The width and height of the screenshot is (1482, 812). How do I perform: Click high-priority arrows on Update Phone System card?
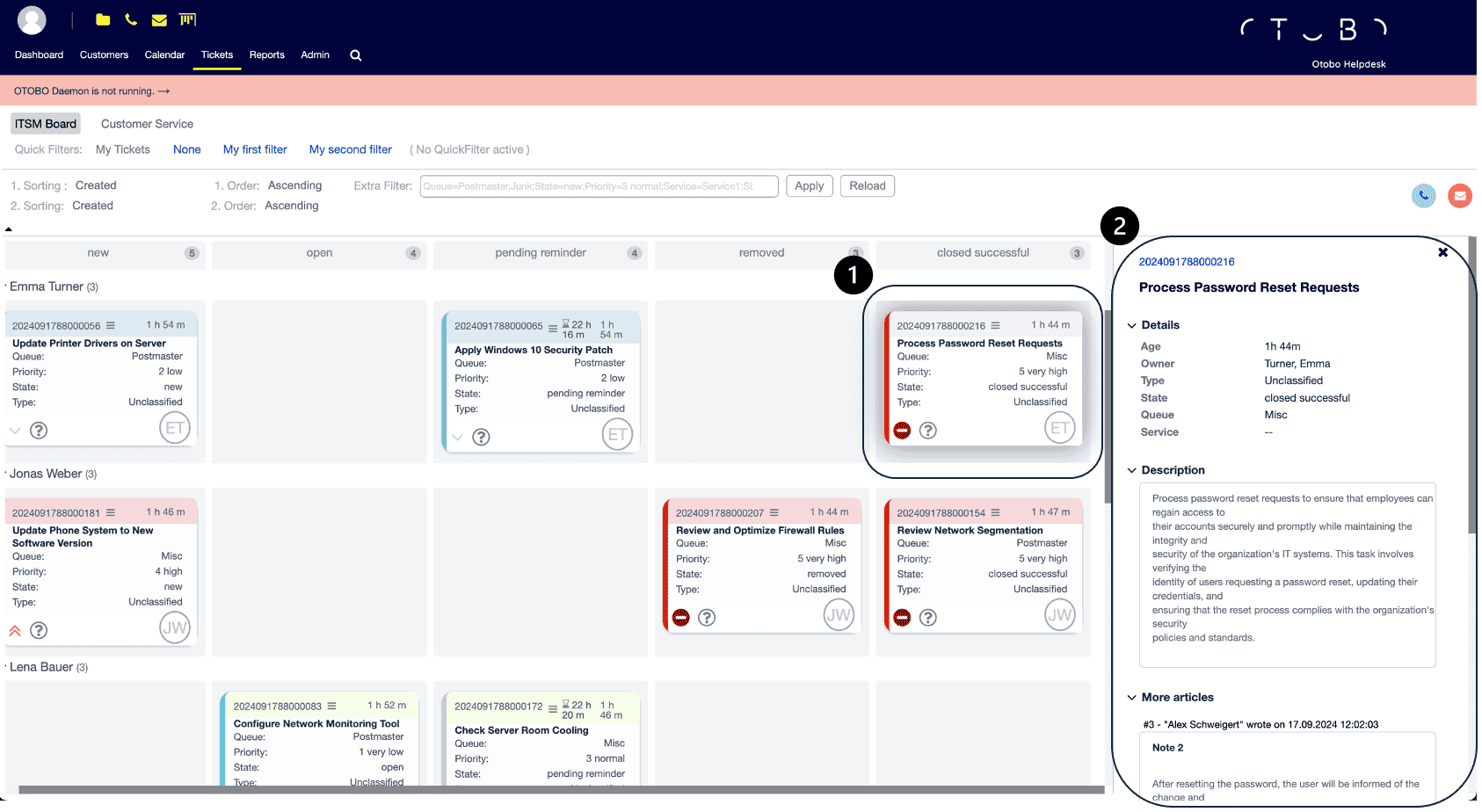[x=15, y=630]
